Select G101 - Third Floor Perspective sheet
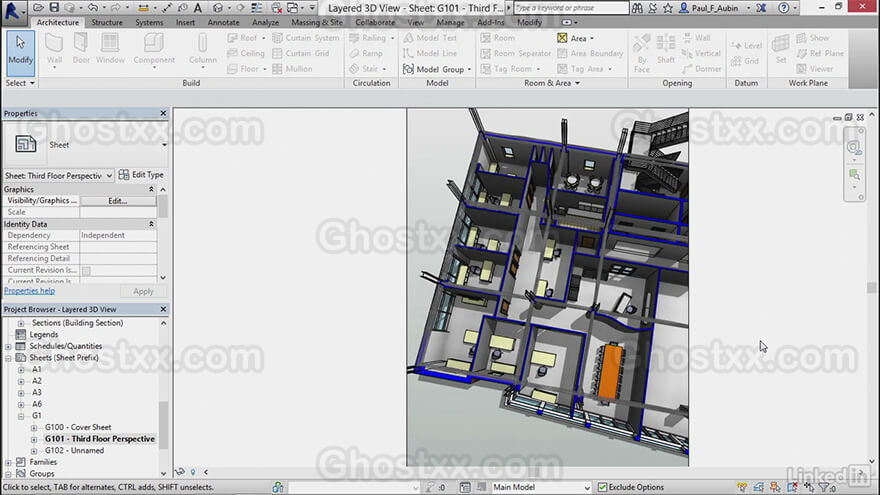Image resolution: width=880 pixels, height=495 pixels. pyautogui.click(x=100, y=439)
